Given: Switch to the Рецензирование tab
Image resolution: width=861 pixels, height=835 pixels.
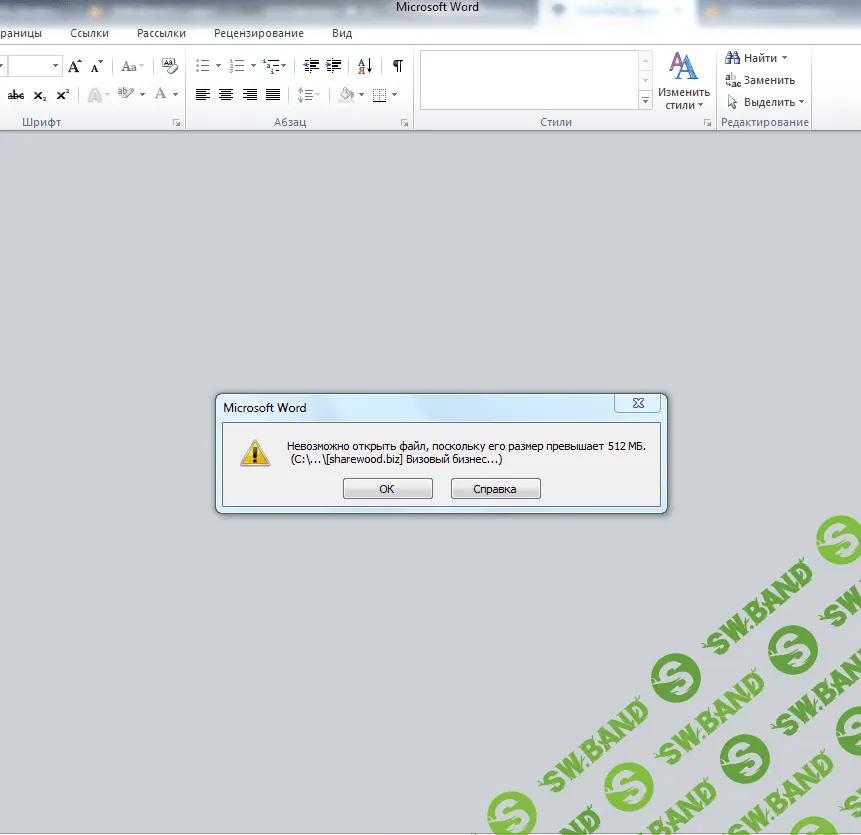Looking at the screenshot, I should (x=259, y=33).
